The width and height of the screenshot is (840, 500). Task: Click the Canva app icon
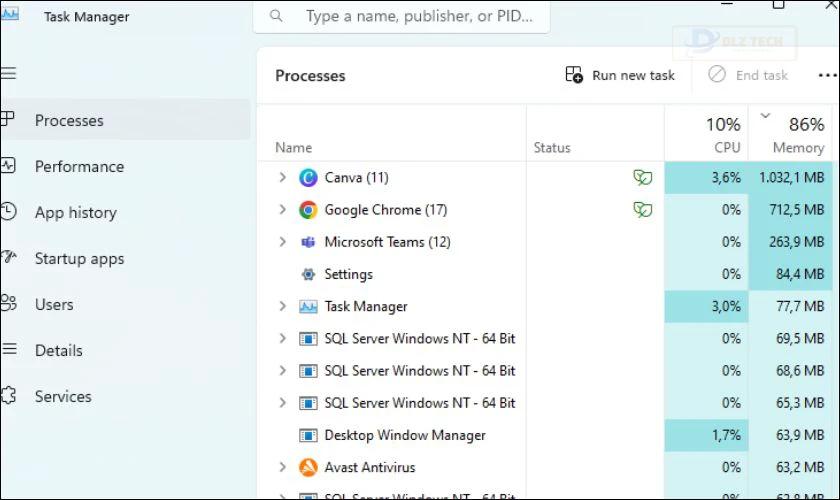click(x=308, y=177)
